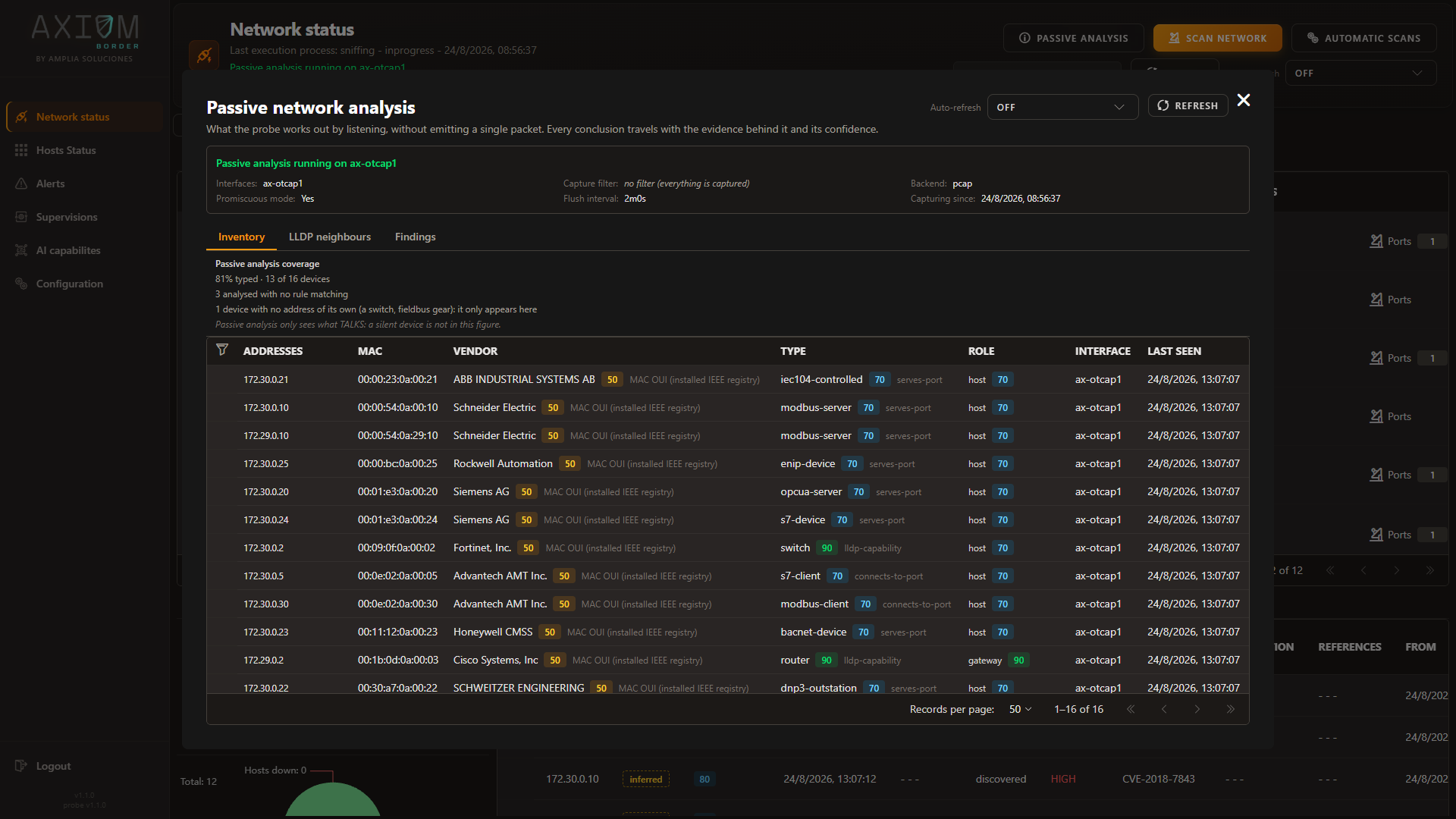The height and width of the screenshot is (819, 1456).
Task: Click the gateway role cell for Cisco
Action: click(984, 661)
